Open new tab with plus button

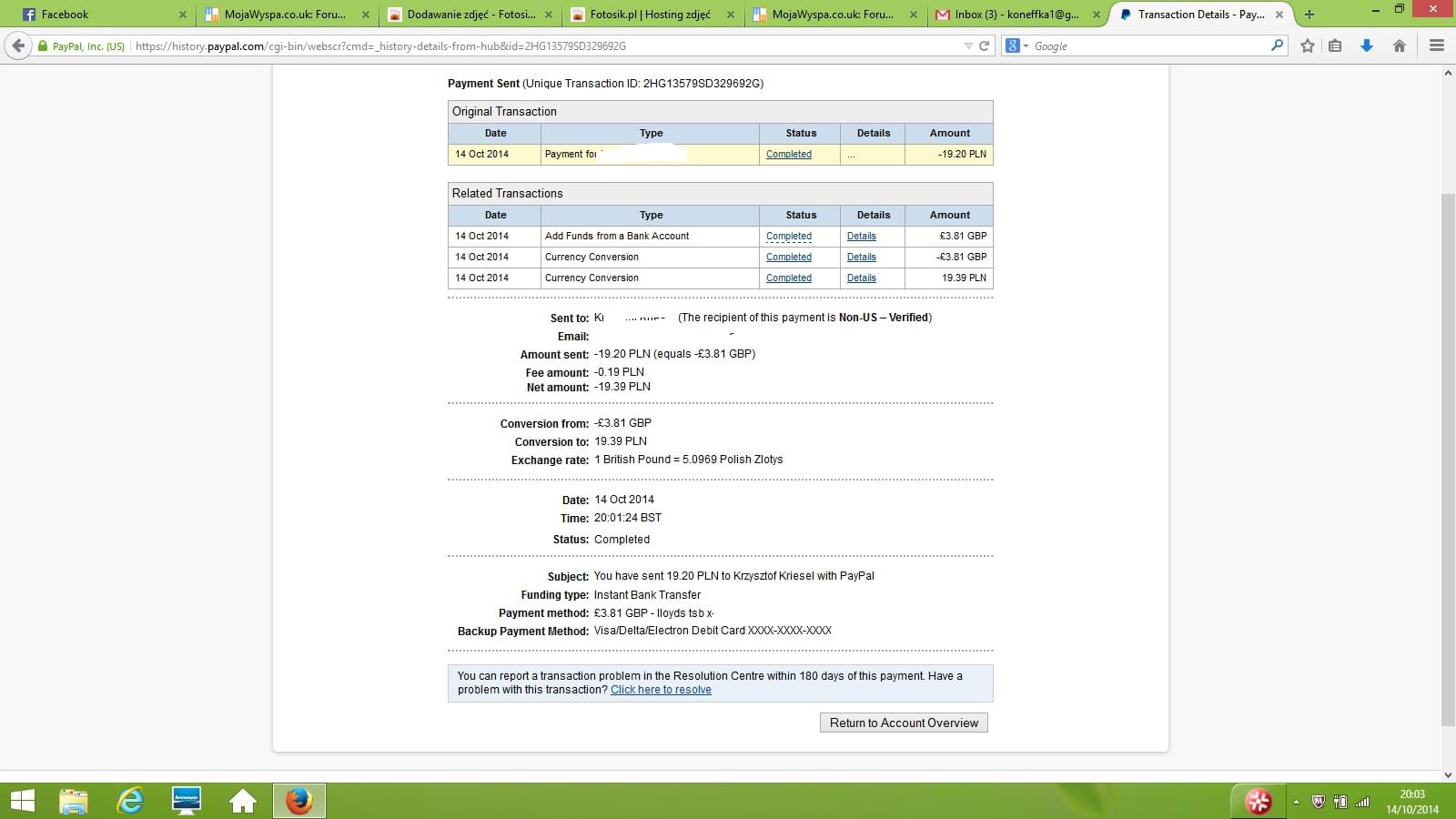[x=1309, y=15]
